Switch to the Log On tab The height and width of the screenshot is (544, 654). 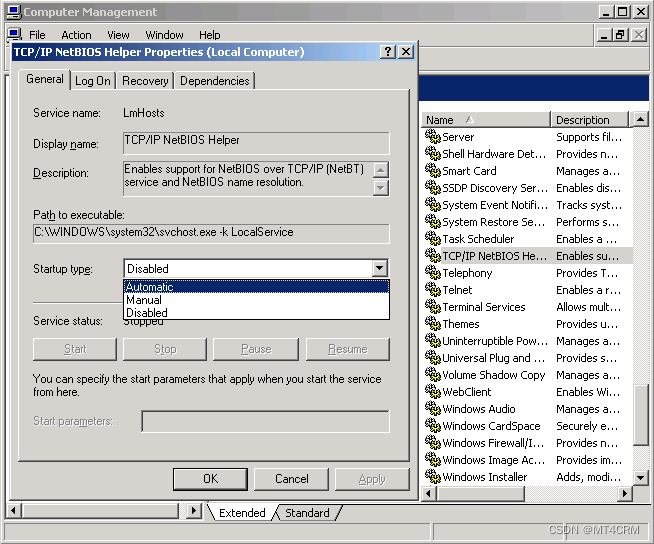click(x=93, y=81)
